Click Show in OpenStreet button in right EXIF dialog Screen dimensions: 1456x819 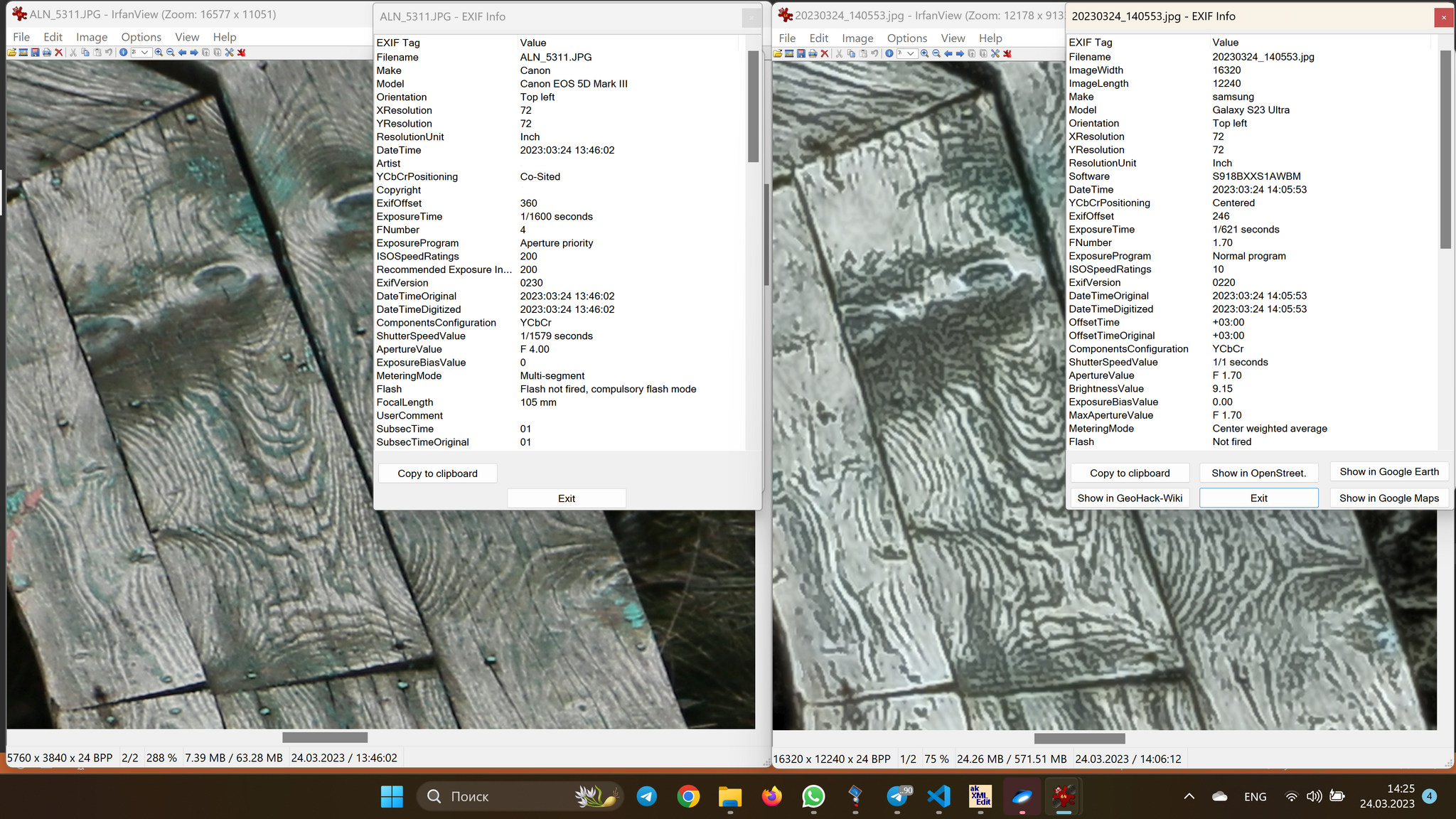(x=1259, y=472)
